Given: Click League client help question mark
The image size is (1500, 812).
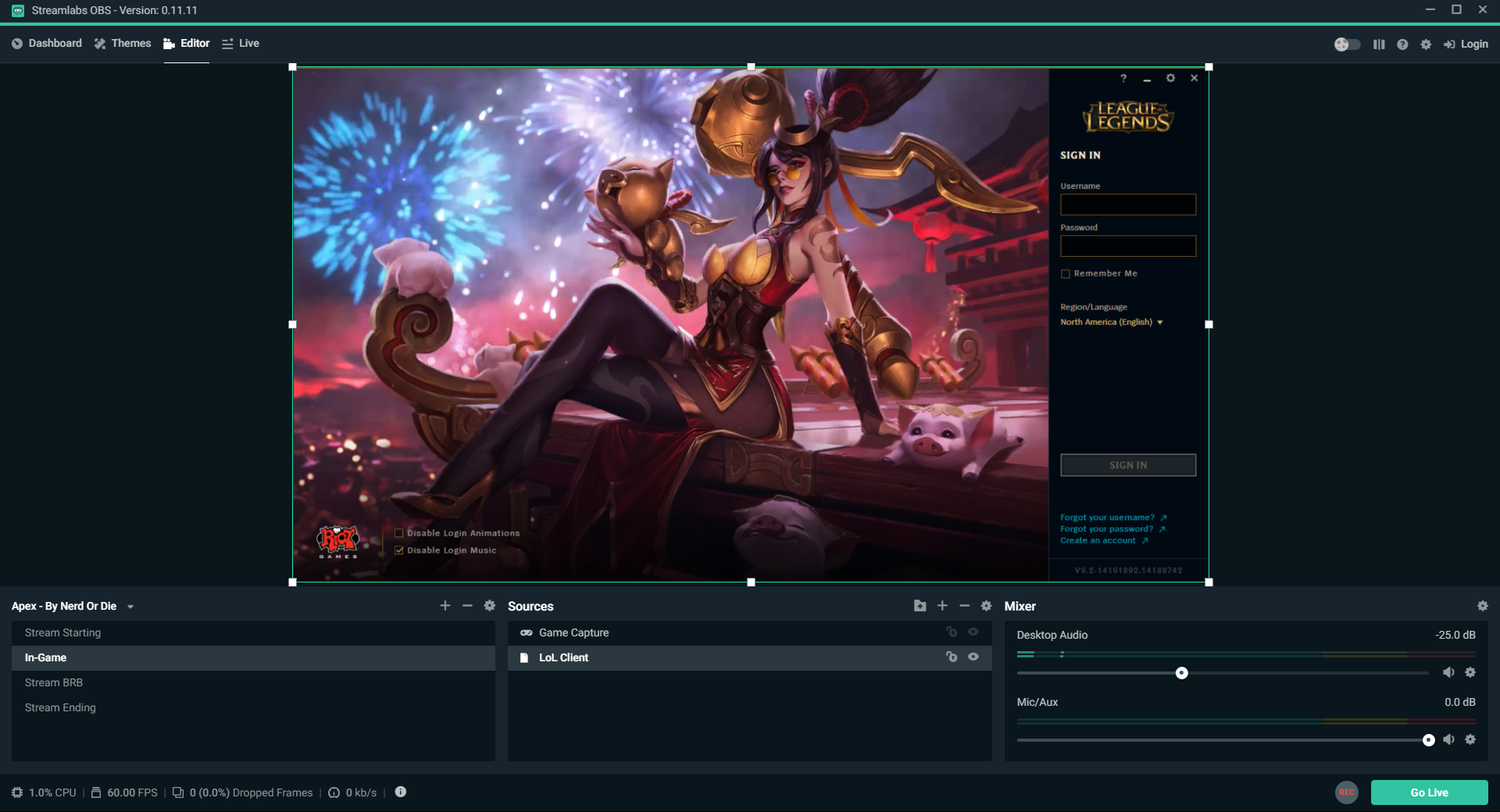Looking at the screenshot, I should [1123, 78].
